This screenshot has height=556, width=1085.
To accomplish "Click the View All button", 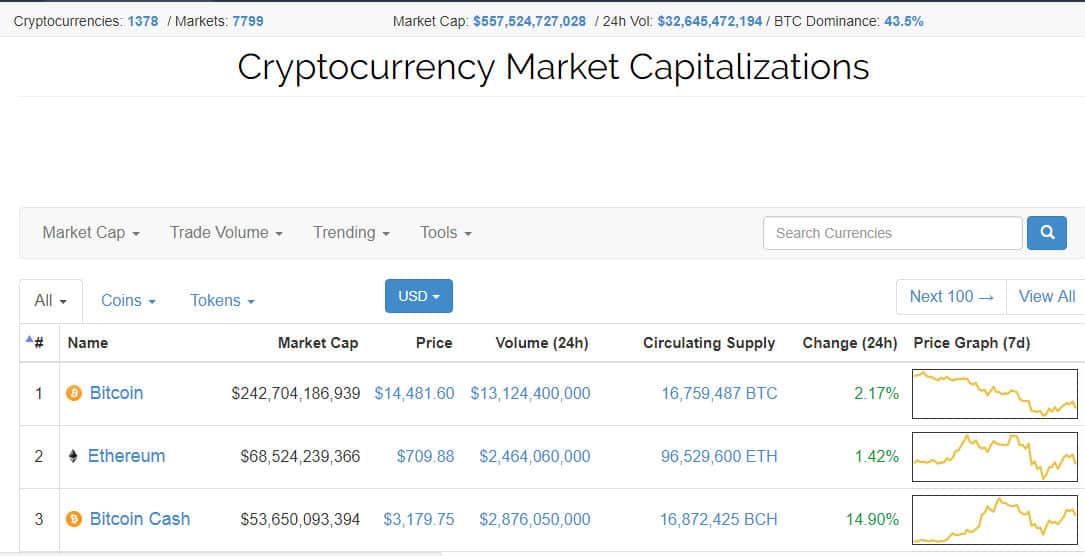I will [1046, 296].
